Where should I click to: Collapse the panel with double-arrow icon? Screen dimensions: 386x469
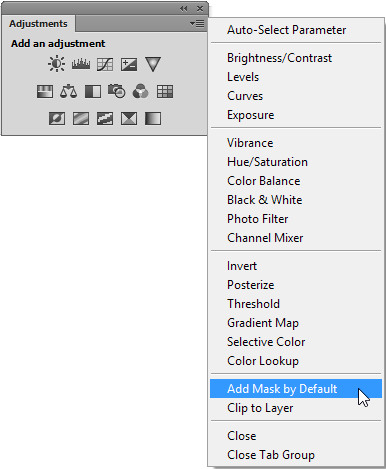pos(184,9)
